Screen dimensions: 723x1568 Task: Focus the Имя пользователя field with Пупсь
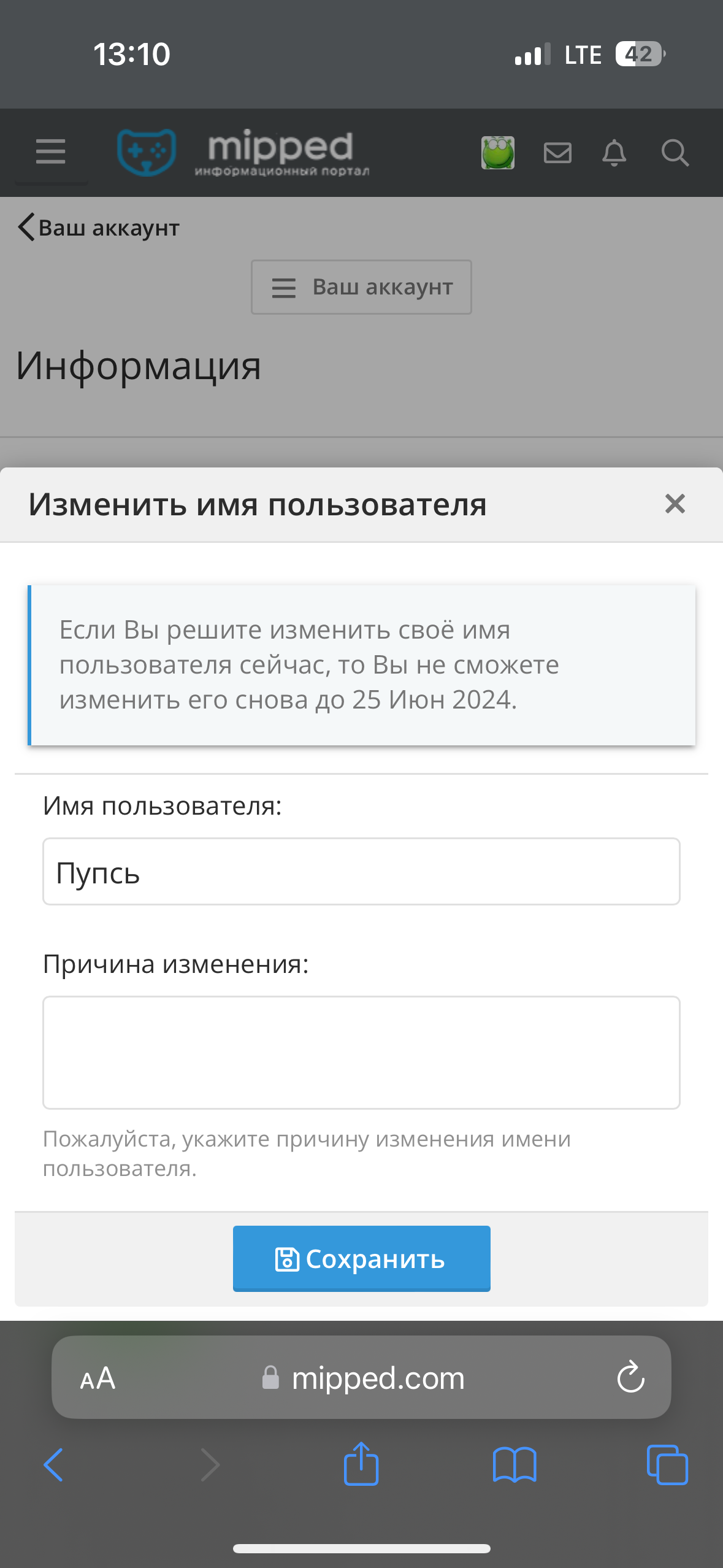pos(361,871)
